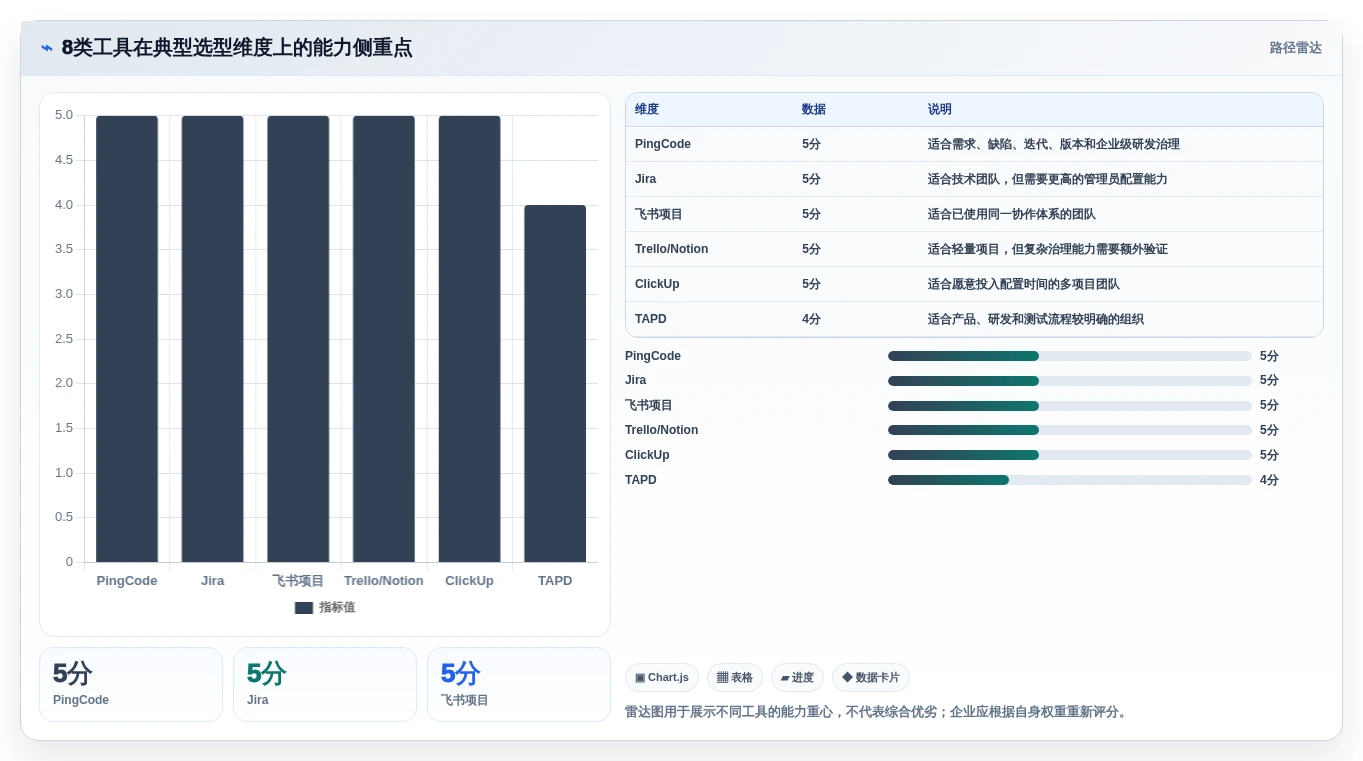The image size is (1363, 761).
Task: Click the lightning icon beside the title
Action: 46,48
